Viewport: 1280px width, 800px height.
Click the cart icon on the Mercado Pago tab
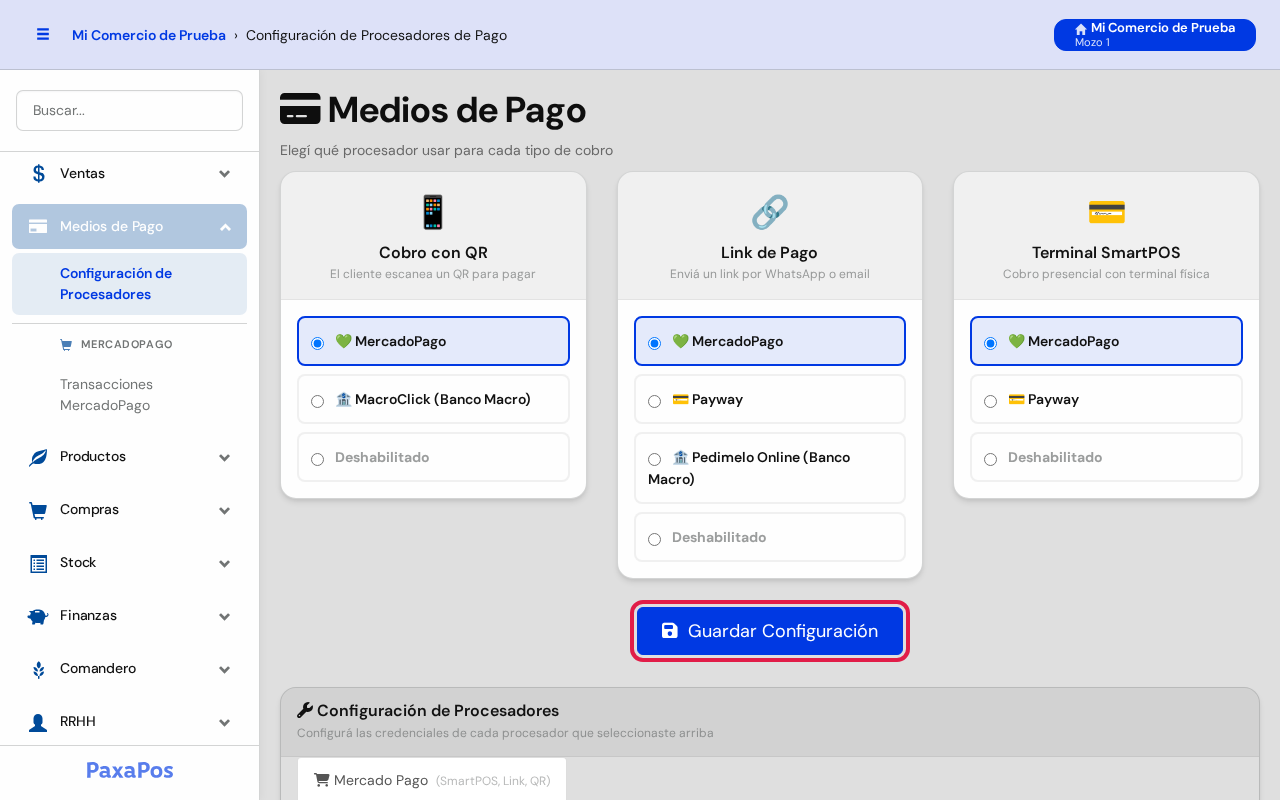coord(322,779)
